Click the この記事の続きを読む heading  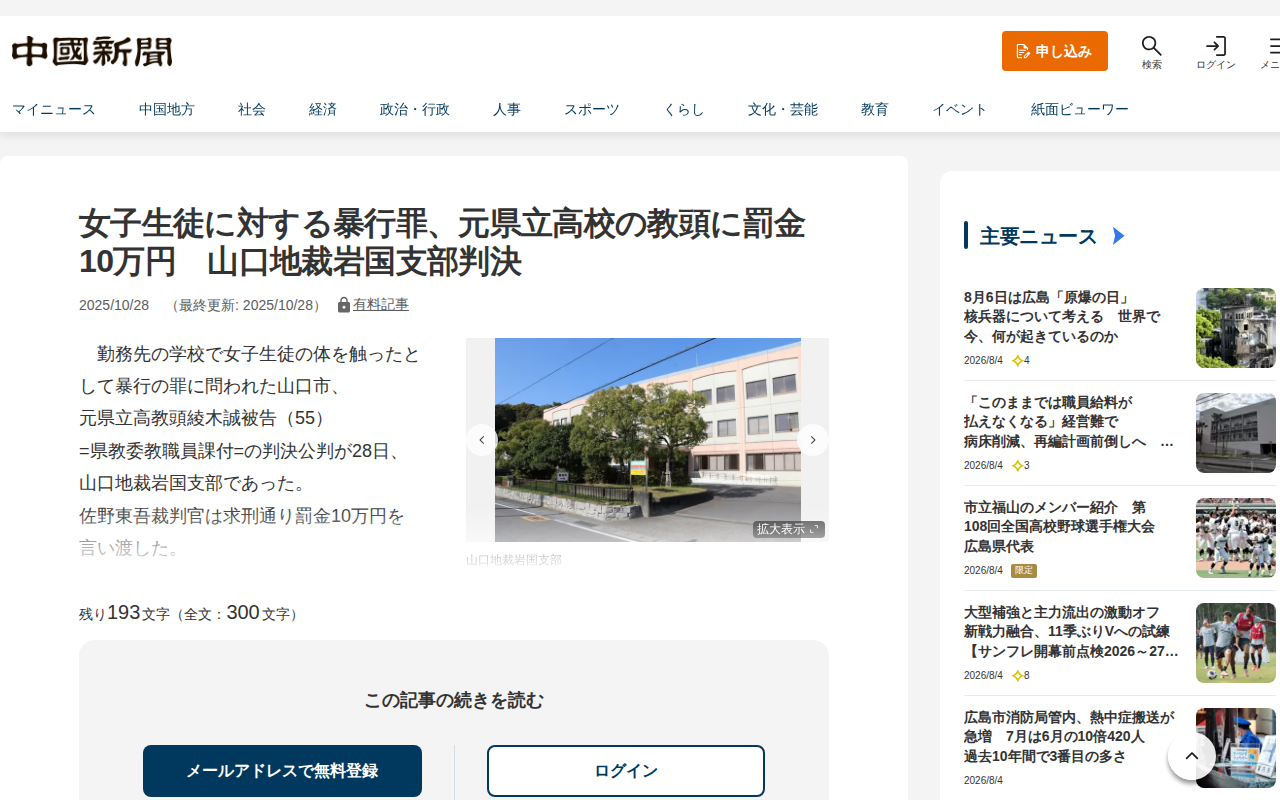pos(454,700)
